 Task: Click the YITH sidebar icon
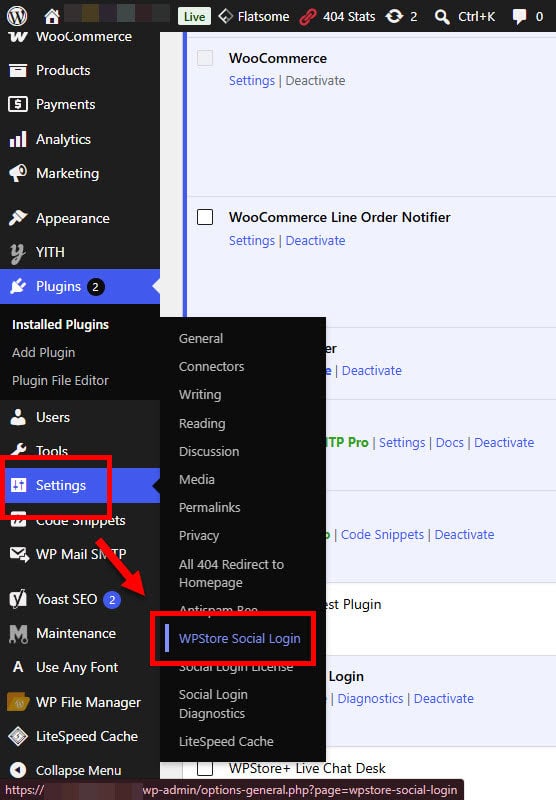18,252
